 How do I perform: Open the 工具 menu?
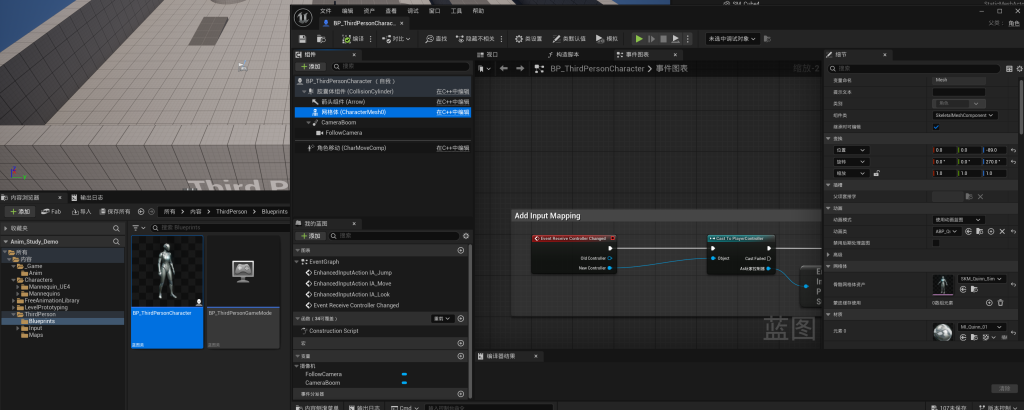[456, 11]
